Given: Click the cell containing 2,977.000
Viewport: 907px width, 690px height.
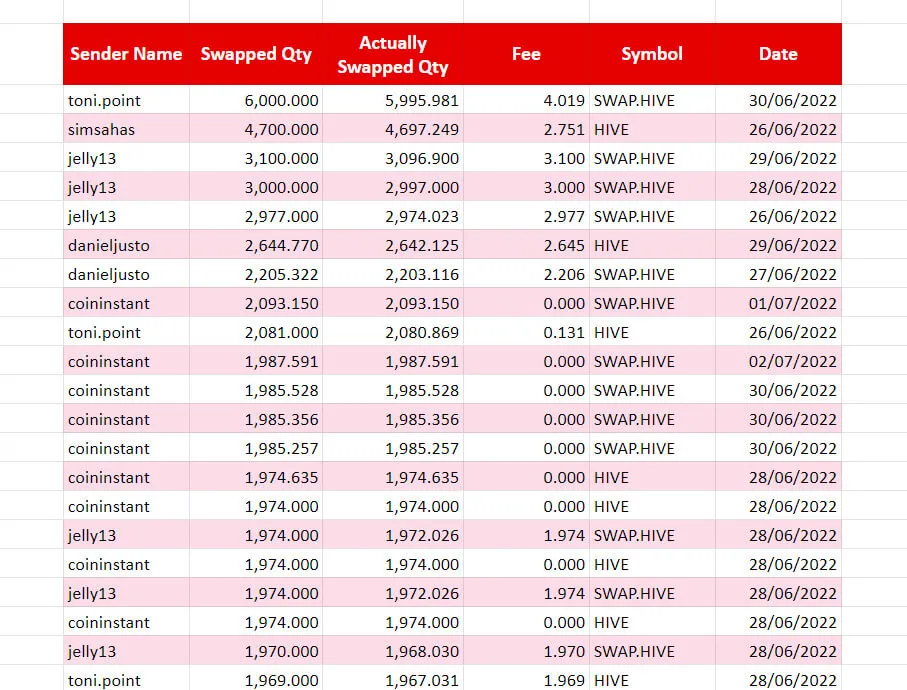Looking at the screenshot, I should pos(256,215).
